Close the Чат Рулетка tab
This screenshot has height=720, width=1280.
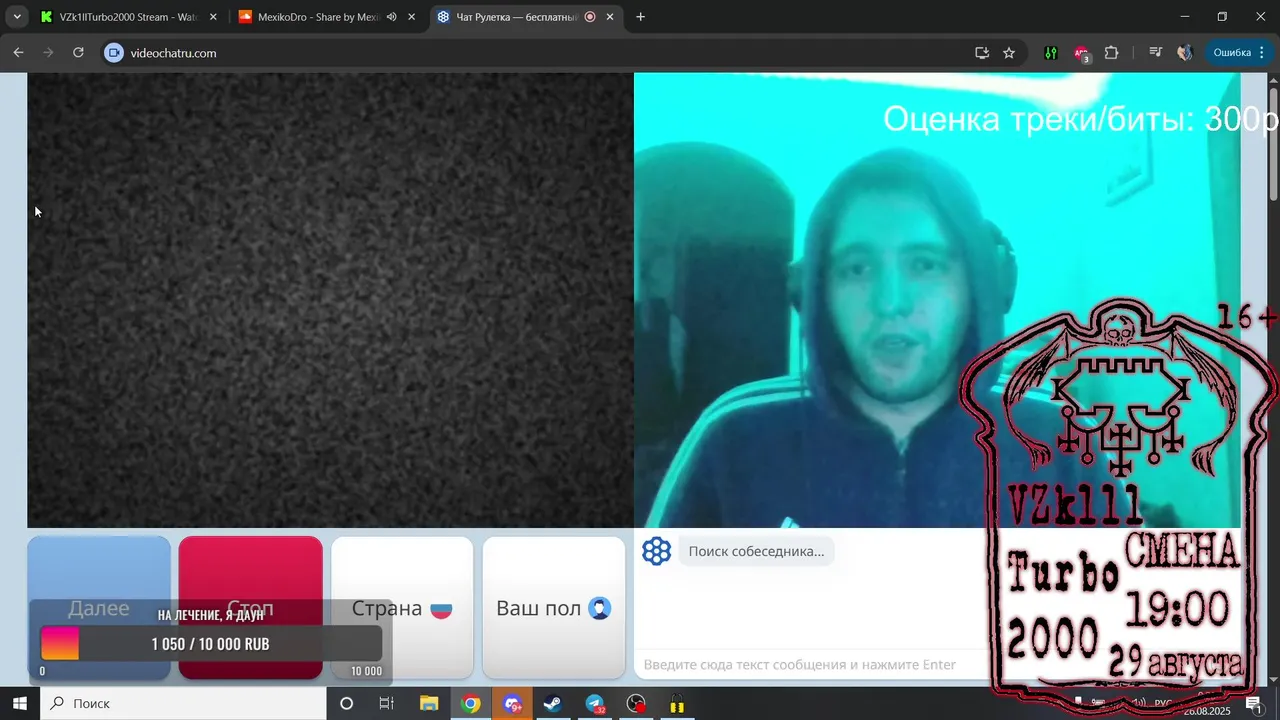(610, 17)
